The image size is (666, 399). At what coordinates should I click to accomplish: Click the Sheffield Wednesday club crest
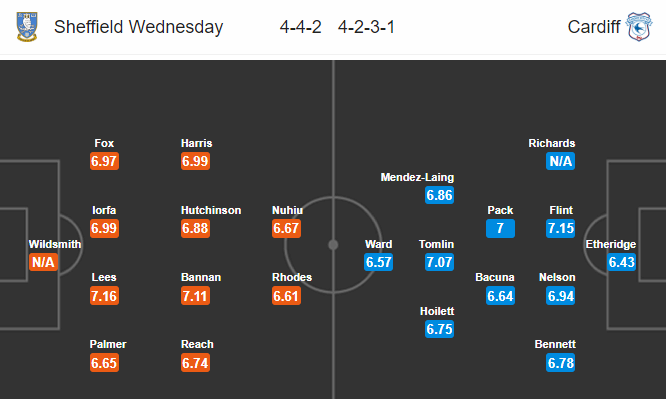coord(27,27)
